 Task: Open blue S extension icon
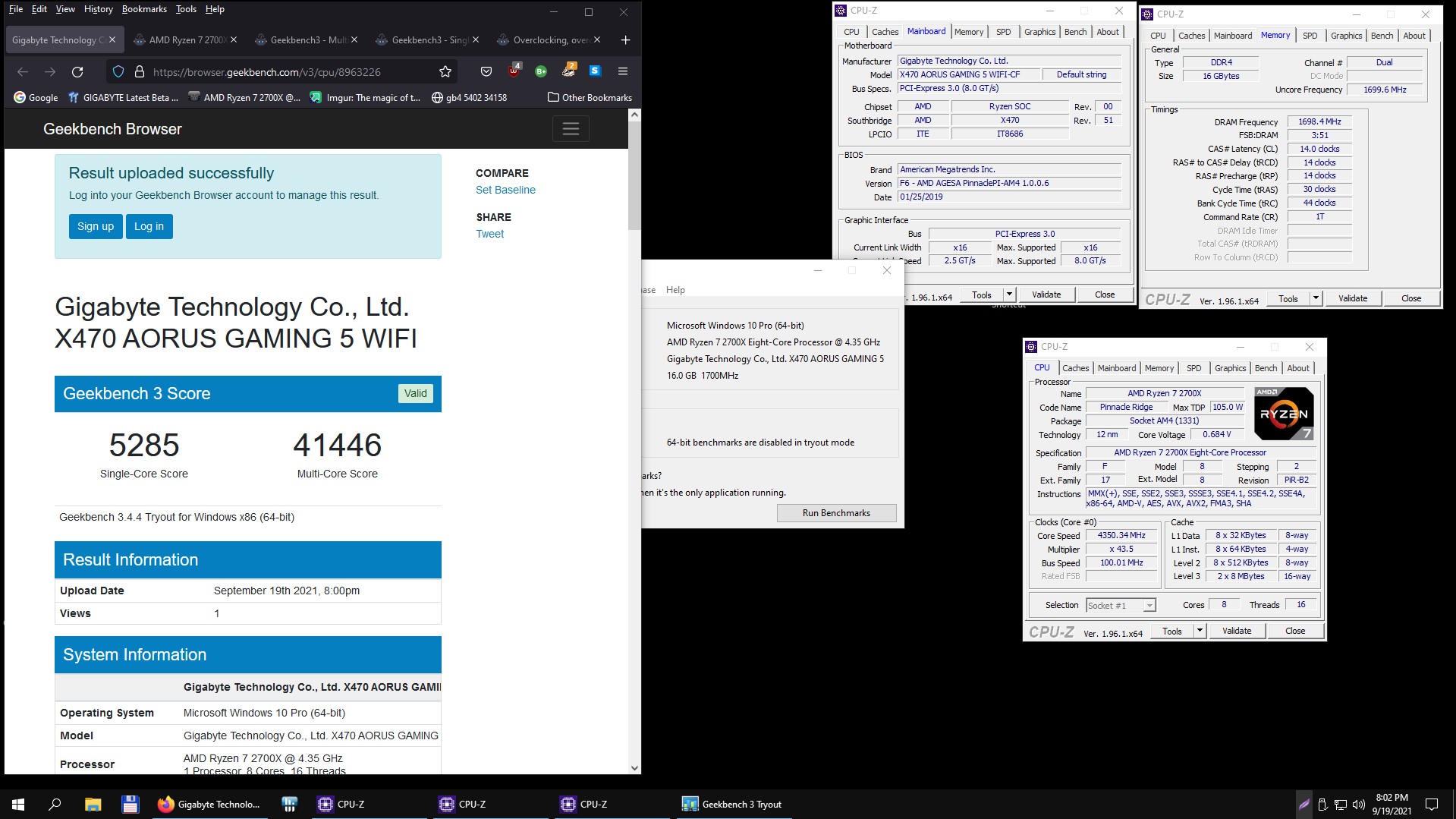tap(595, 71)
